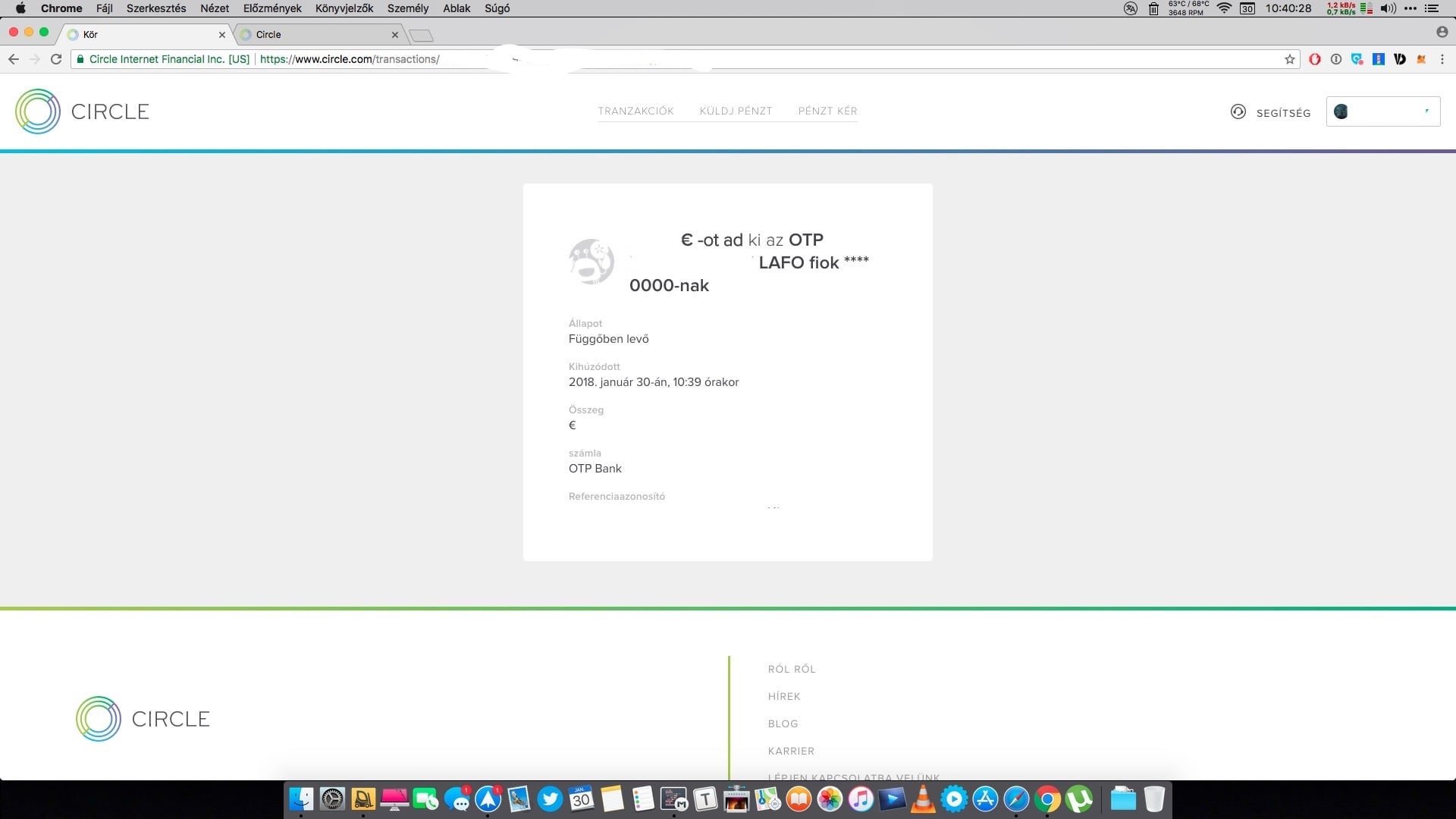Viewport: 1456px width, 819px height.
Task: Click the HÍREK footer link
Action: pos(784,696)
